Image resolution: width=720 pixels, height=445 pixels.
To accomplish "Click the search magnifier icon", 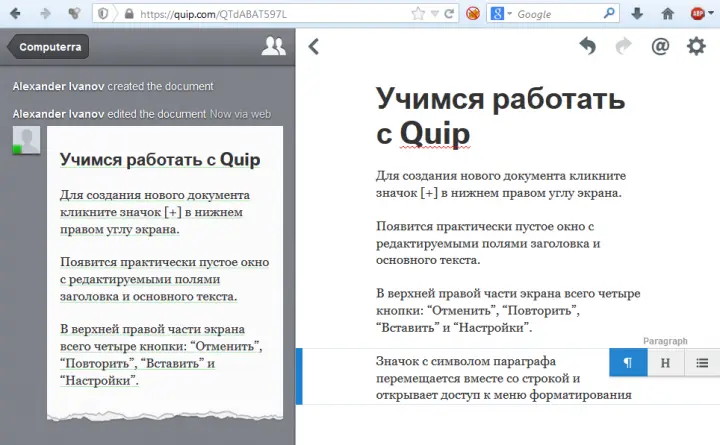I will click(x=609, y=13).
